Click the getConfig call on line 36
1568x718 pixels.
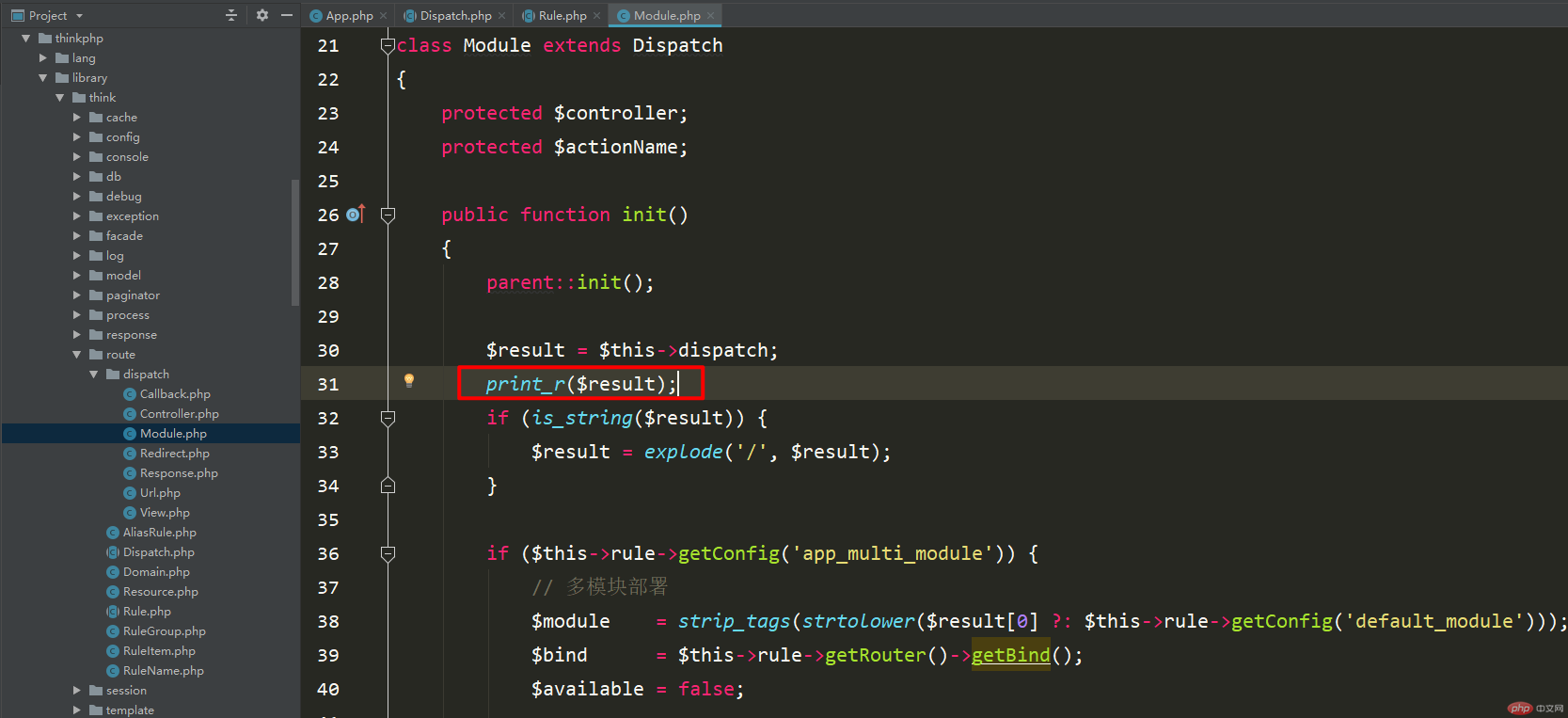click(x=729, y=553)
